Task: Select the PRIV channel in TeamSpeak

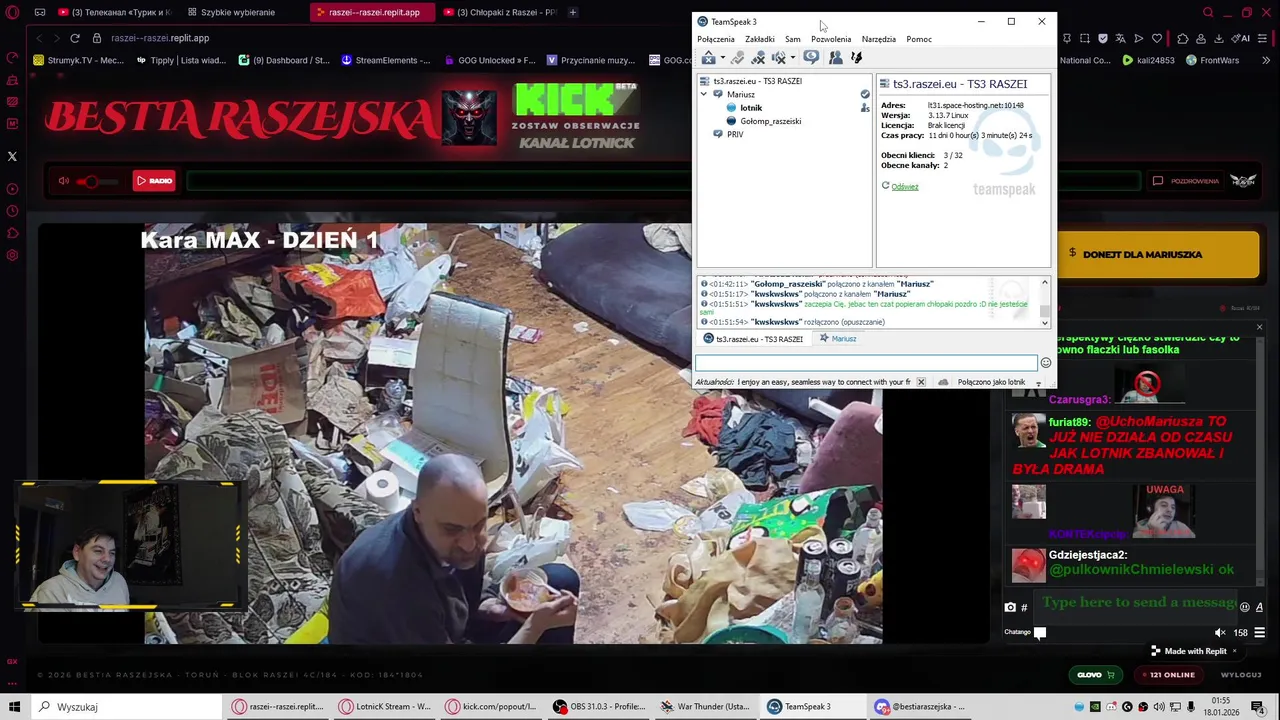Action: [735, 134]
